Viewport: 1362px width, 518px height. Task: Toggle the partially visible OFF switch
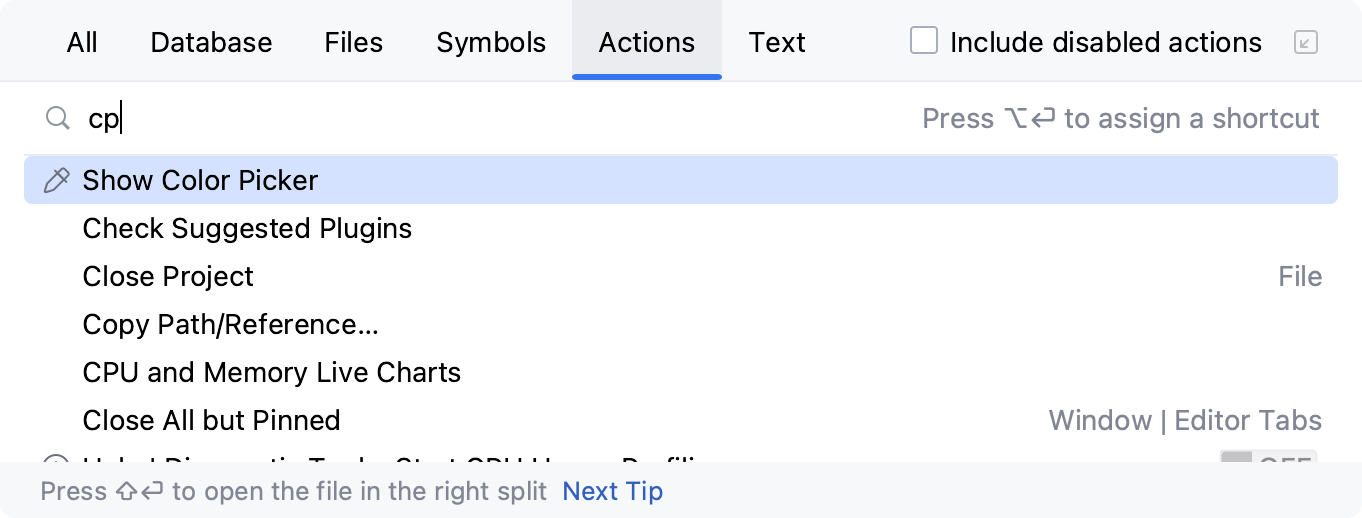coord(1268,461)
